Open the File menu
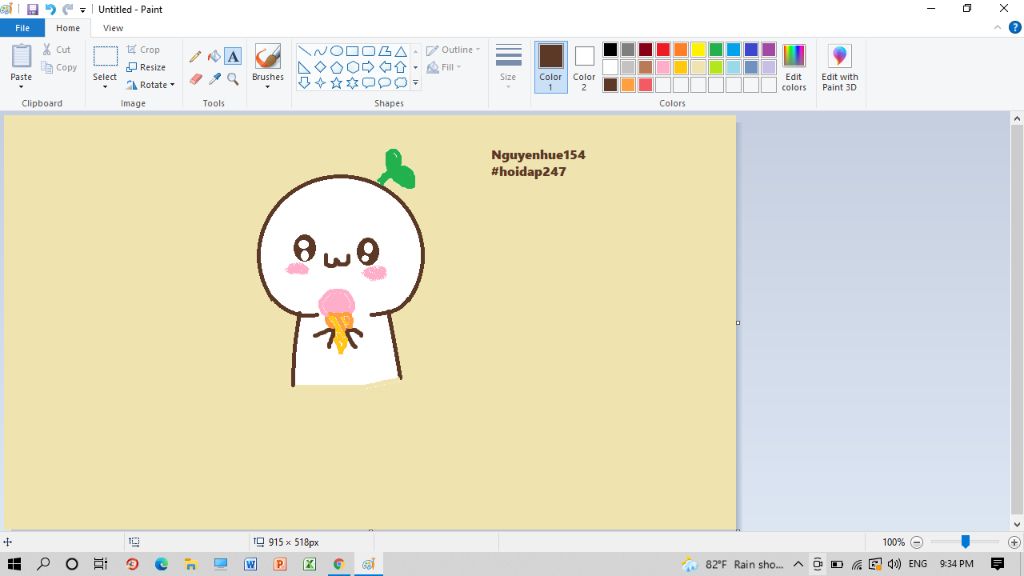Screen dimensions: 1024x576 pyautogui.click(x=22, y=28)
